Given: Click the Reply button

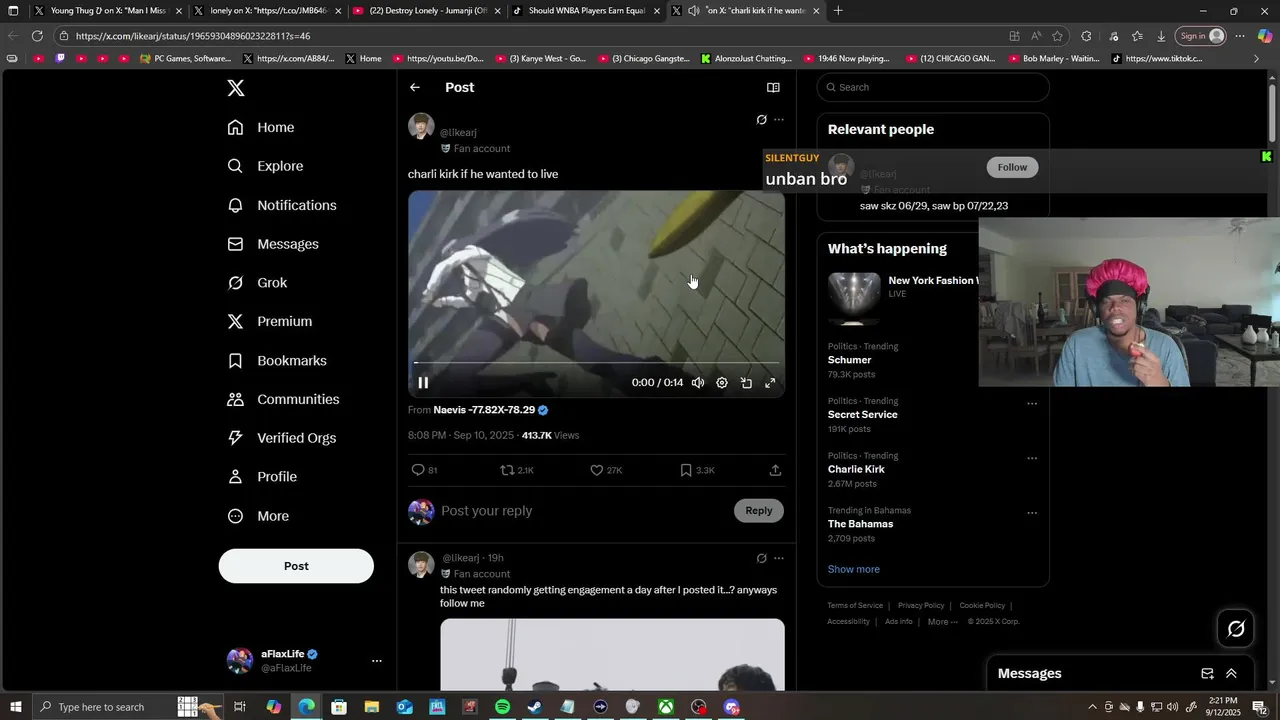Looking at the screenshot, I should tap(759, 511).
